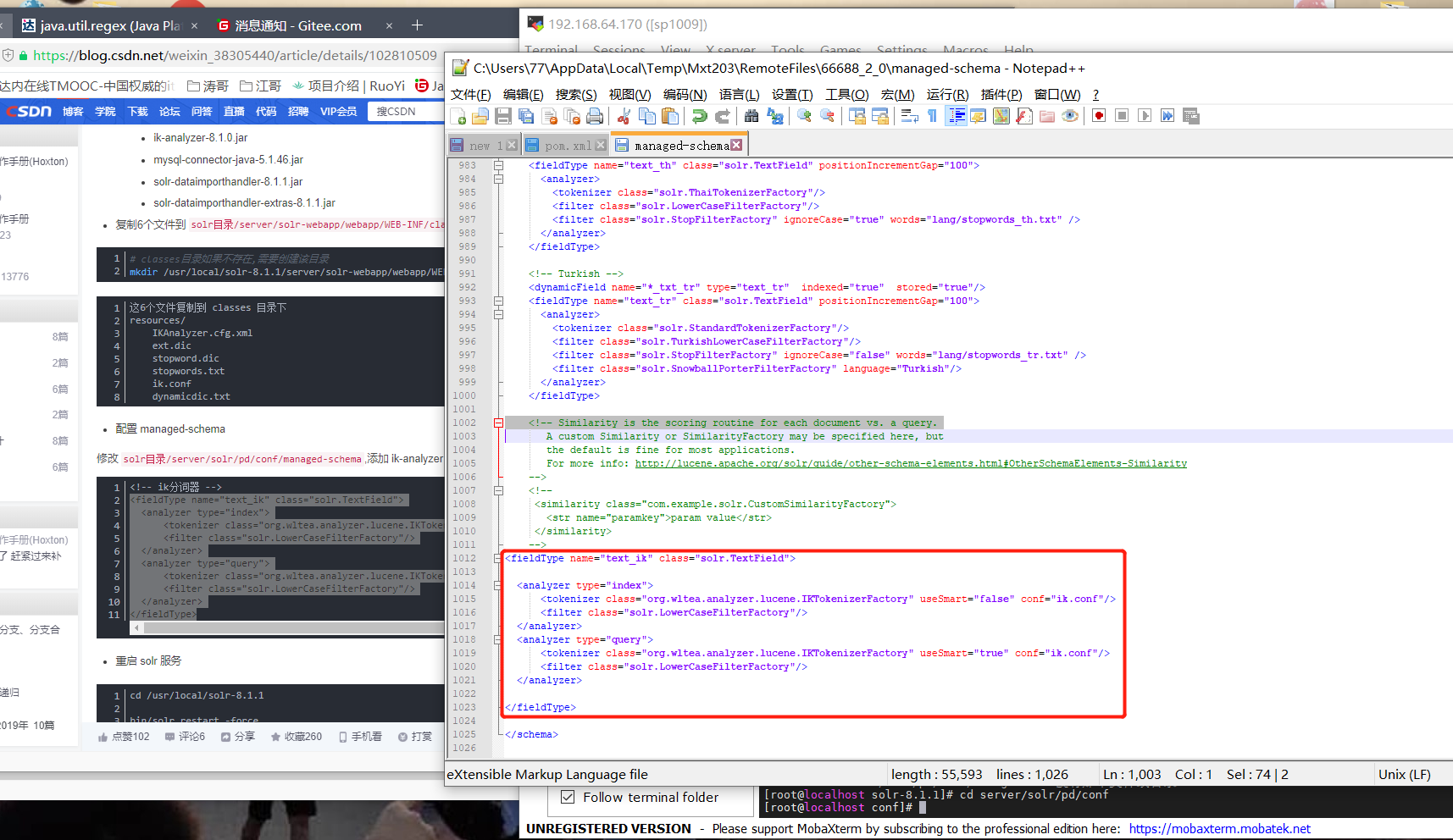
Task: Click the Close All documents toolbar icon
Action: click(x=573, y=116)
